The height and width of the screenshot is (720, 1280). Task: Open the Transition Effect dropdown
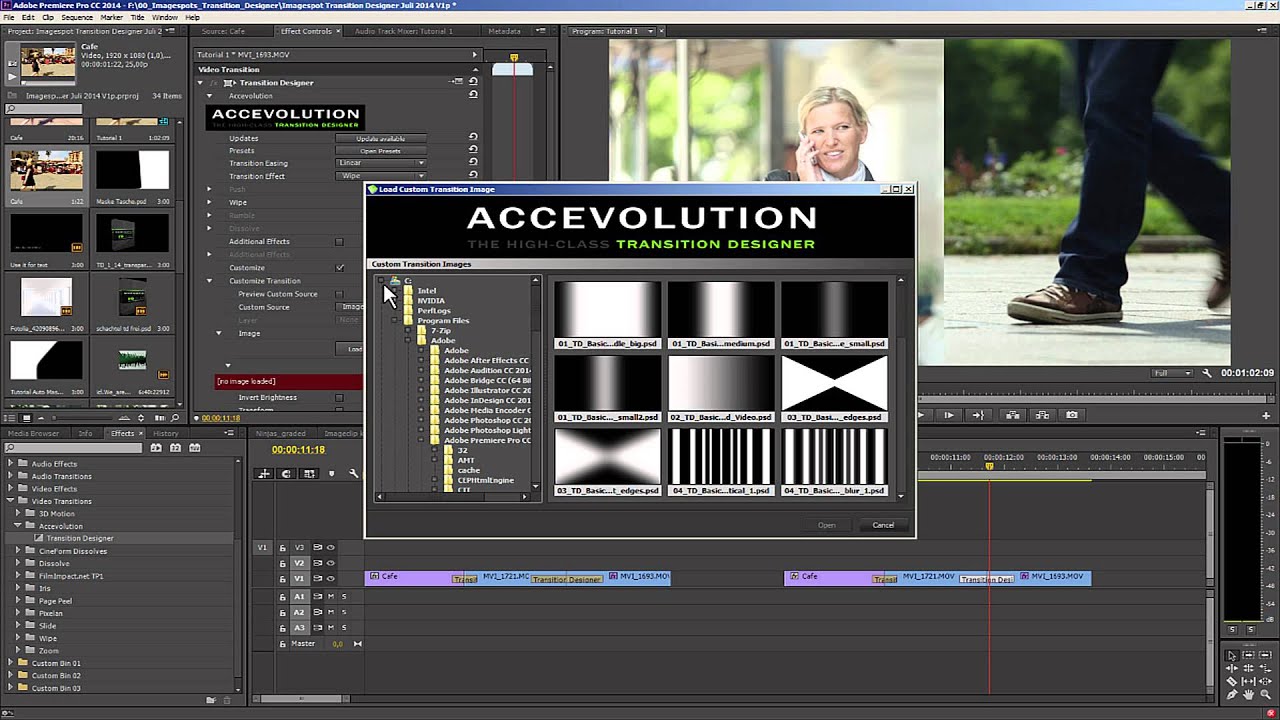[x=380, y=176]
